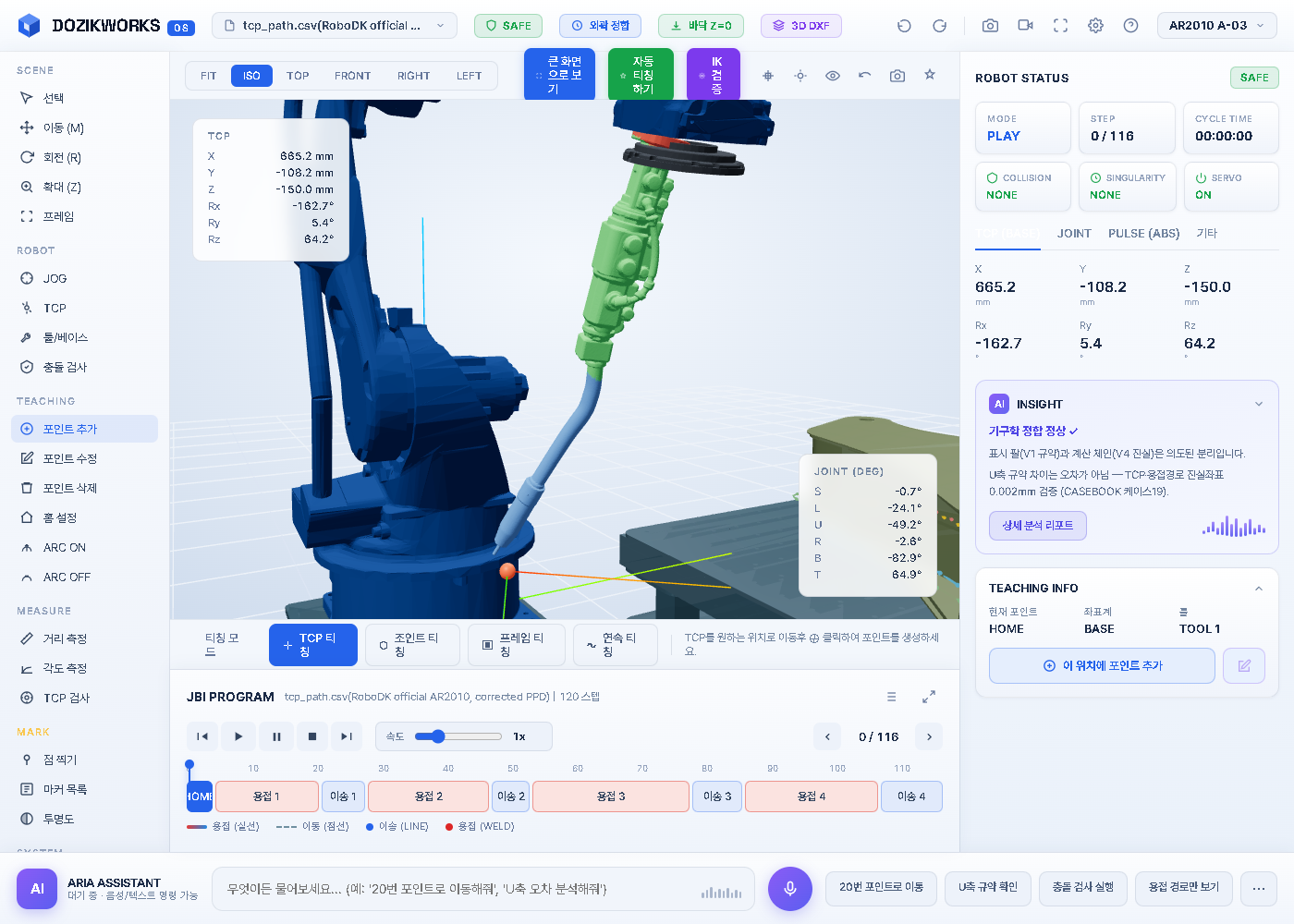This screenshot has width=1294, height=924.
Task: Click the IK 검증 button
Action: coord(714,75)
